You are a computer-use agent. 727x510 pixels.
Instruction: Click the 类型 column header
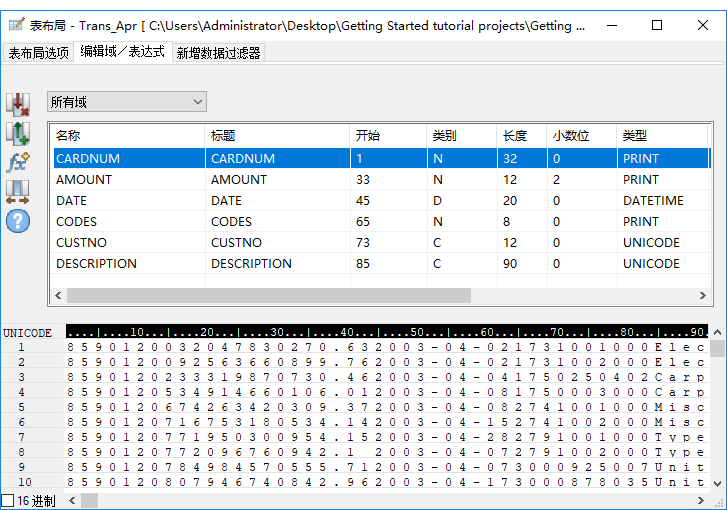(x=634, y=136)
